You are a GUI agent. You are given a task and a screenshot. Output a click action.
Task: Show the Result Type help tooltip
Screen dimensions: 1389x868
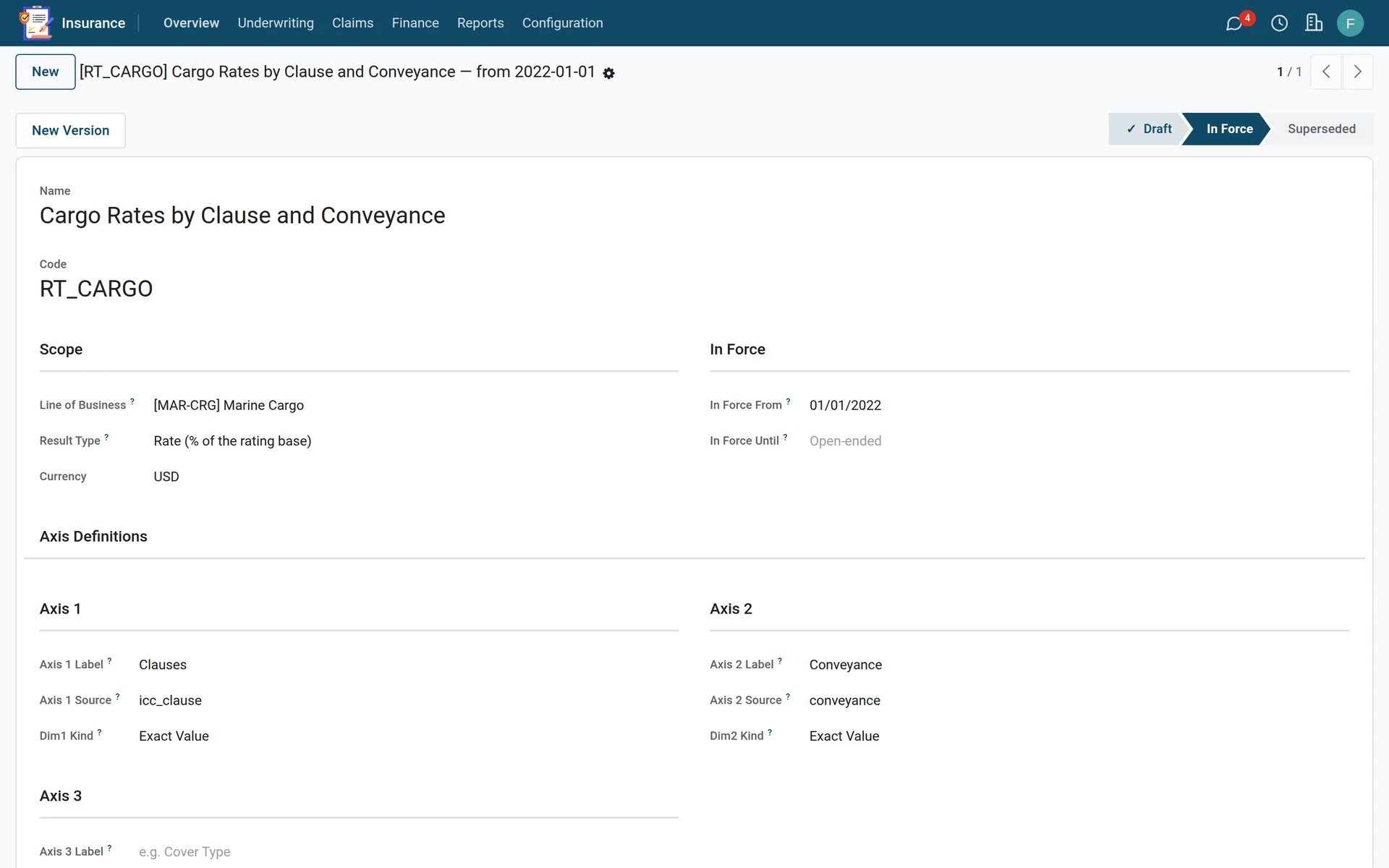tap(106, 437)
